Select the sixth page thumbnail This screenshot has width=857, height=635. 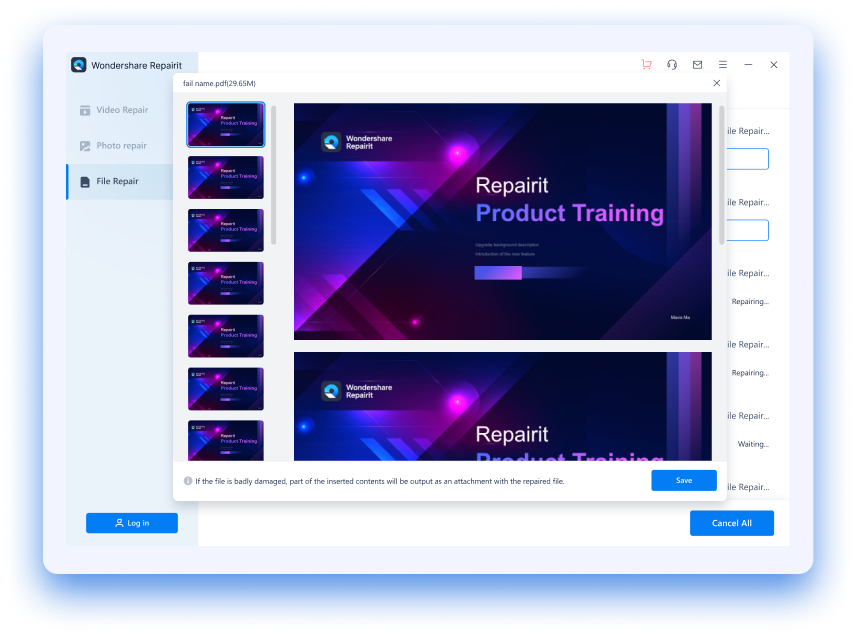(x=226, y=389)
